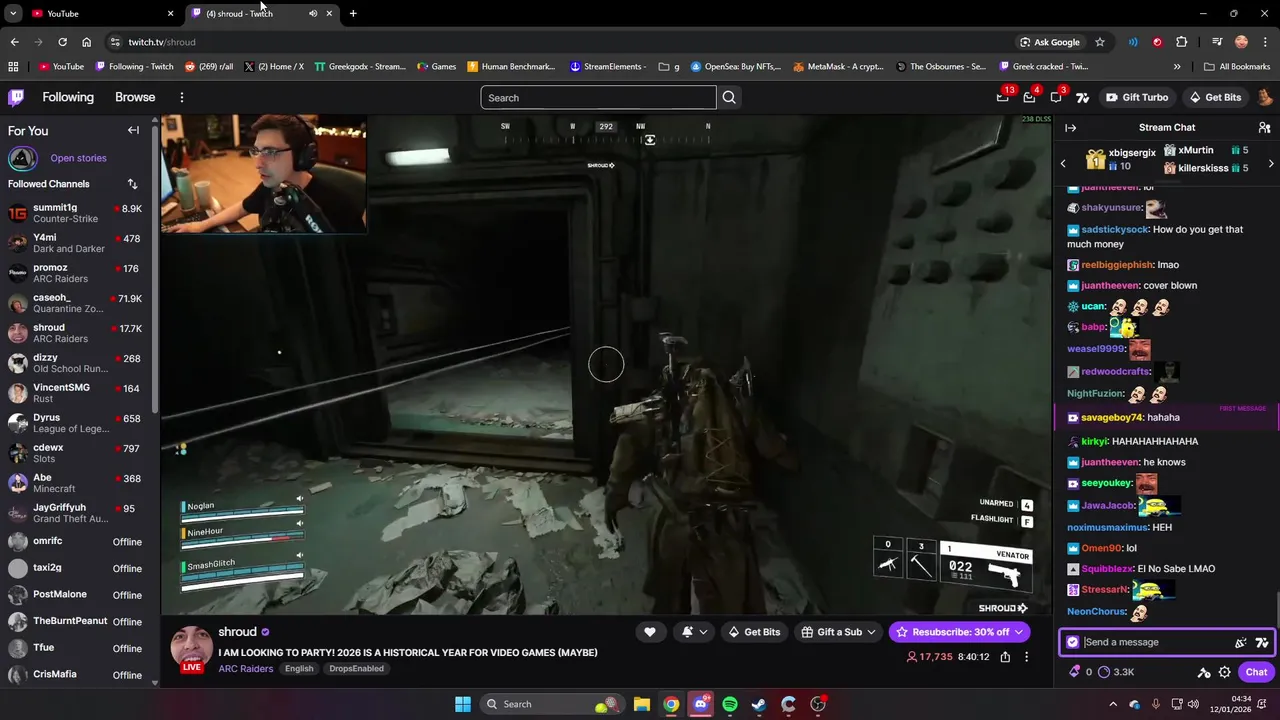
Task: Open Spotify from the Windows taskbar
Action: tap(730, 704)
